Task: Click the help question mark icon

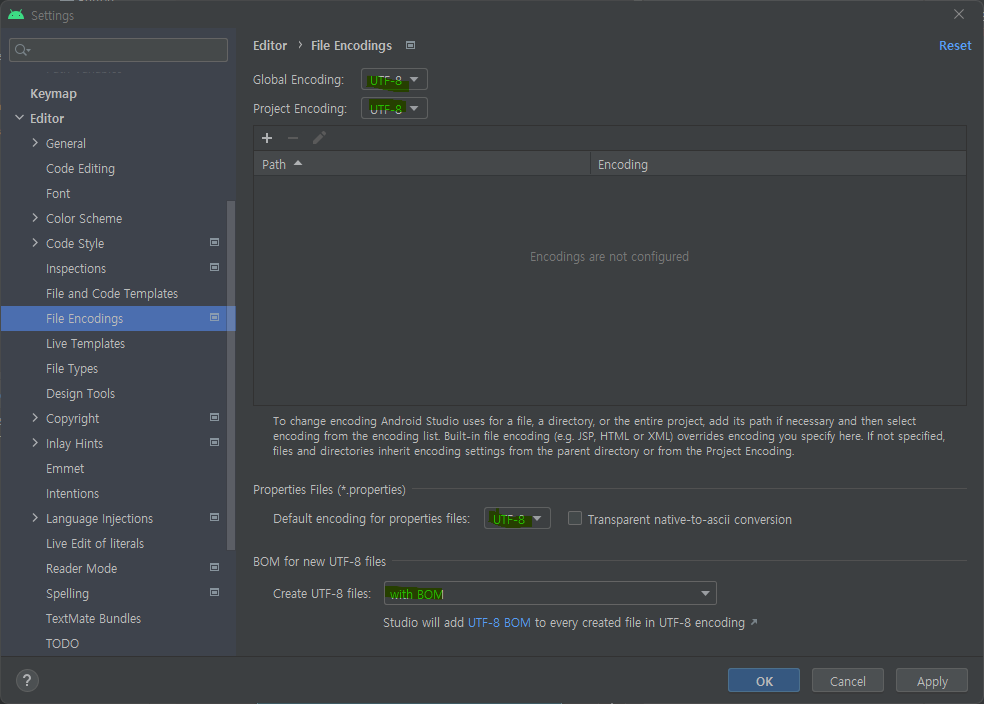Action: [27, 681]
